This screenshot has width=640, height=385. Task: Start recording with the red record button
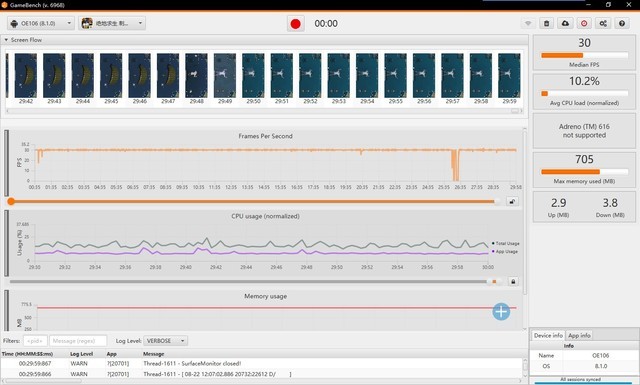click(296, 24)
